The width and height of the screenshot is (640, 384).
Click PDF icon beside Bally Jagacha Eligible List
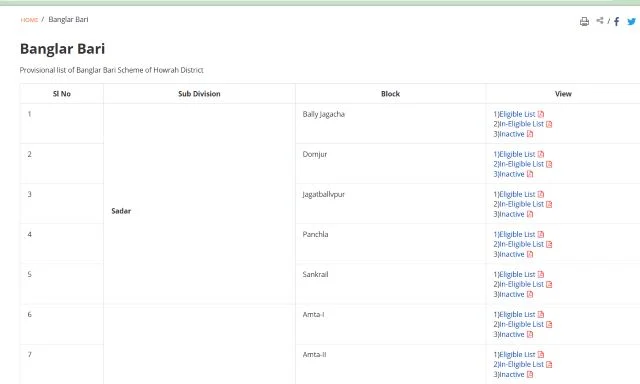coord(541,114)
